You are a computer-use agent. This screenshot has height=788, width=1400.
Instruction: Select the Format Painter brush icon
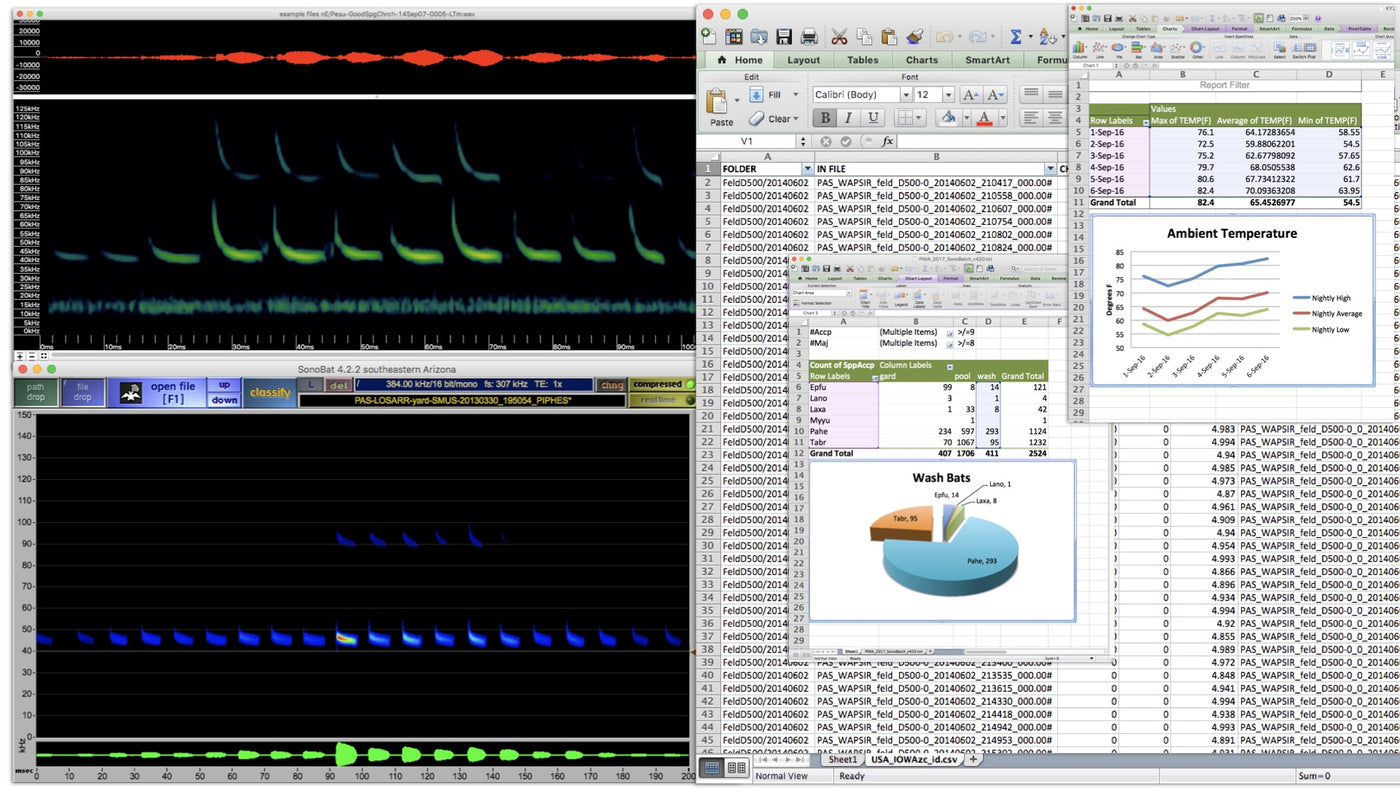pos(914,37)
